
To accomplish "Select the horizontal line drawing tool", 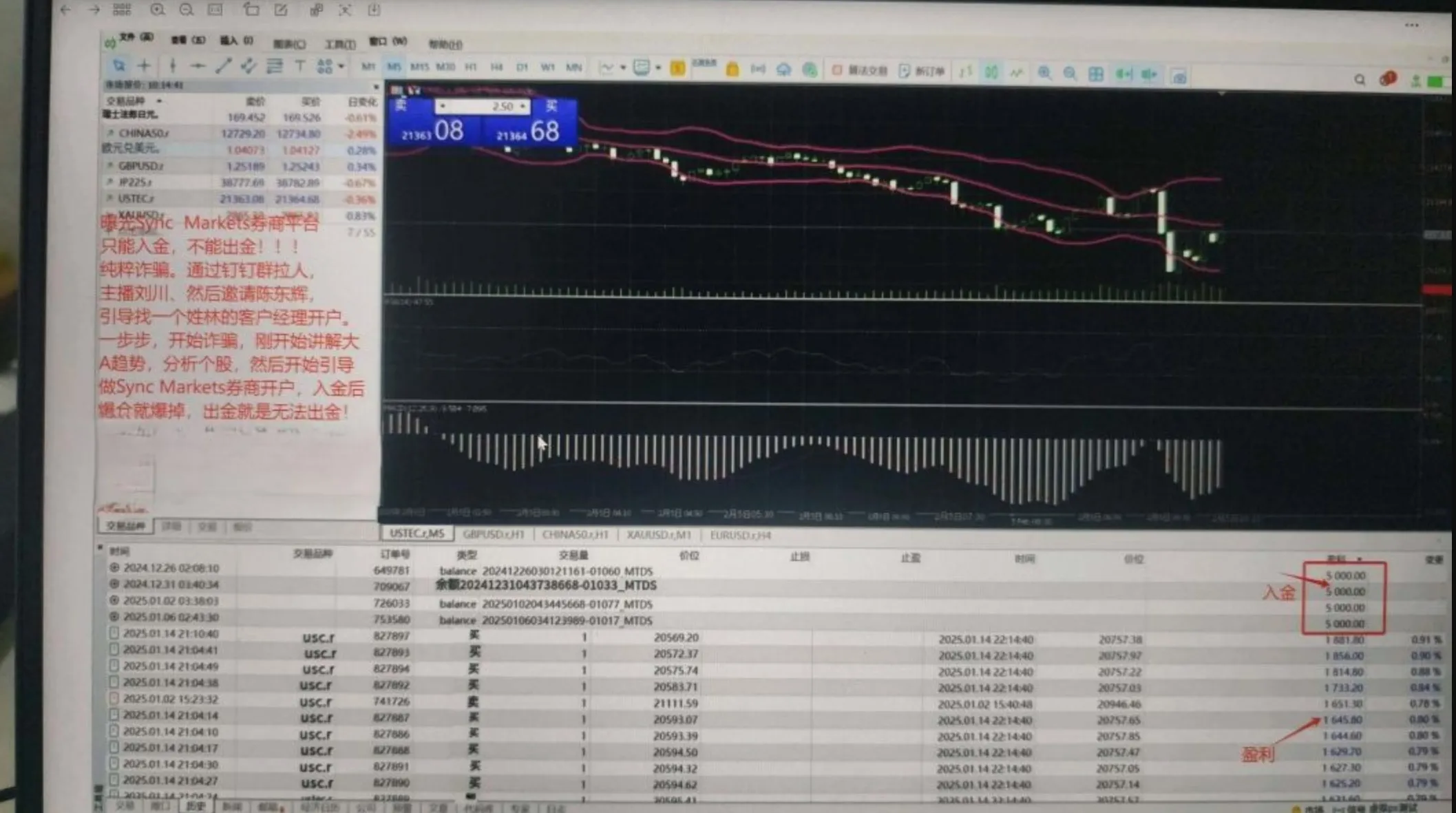I will 198,66.
